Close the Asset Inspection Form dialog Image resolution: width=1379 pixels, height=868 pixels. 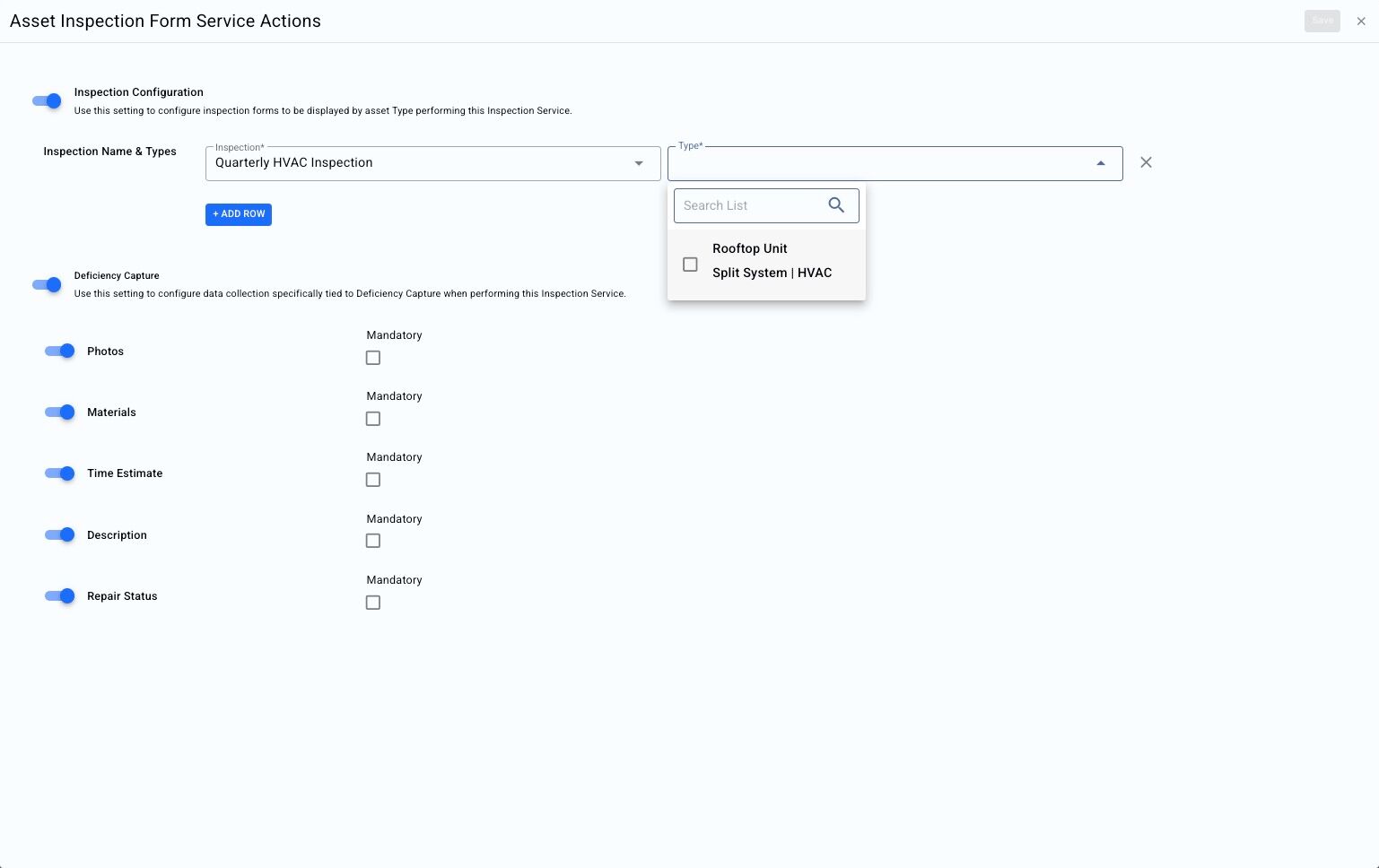[x=1361, y=21]
